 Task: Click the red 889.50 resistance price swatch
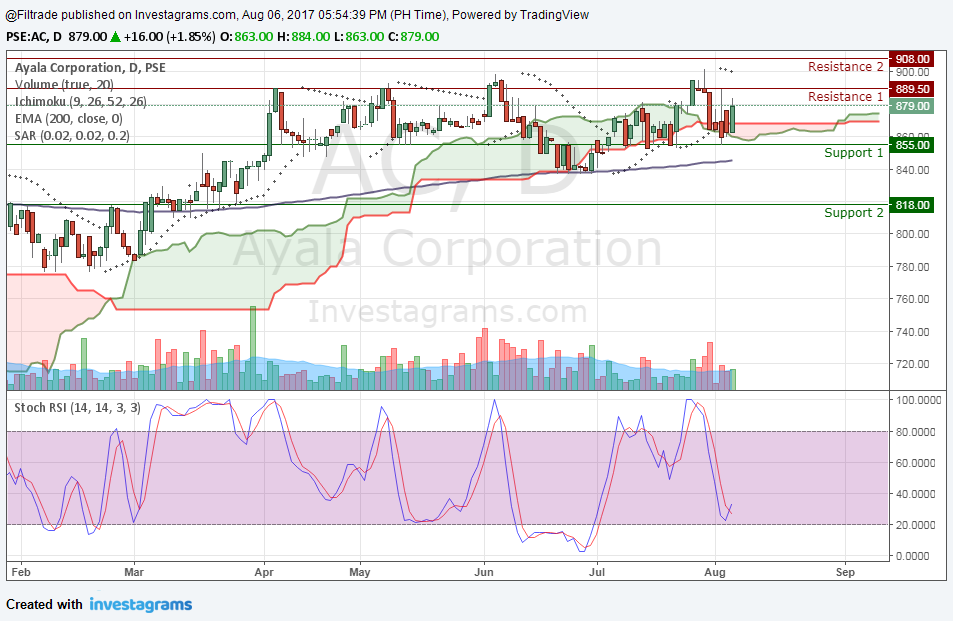[x=912, y=88]
